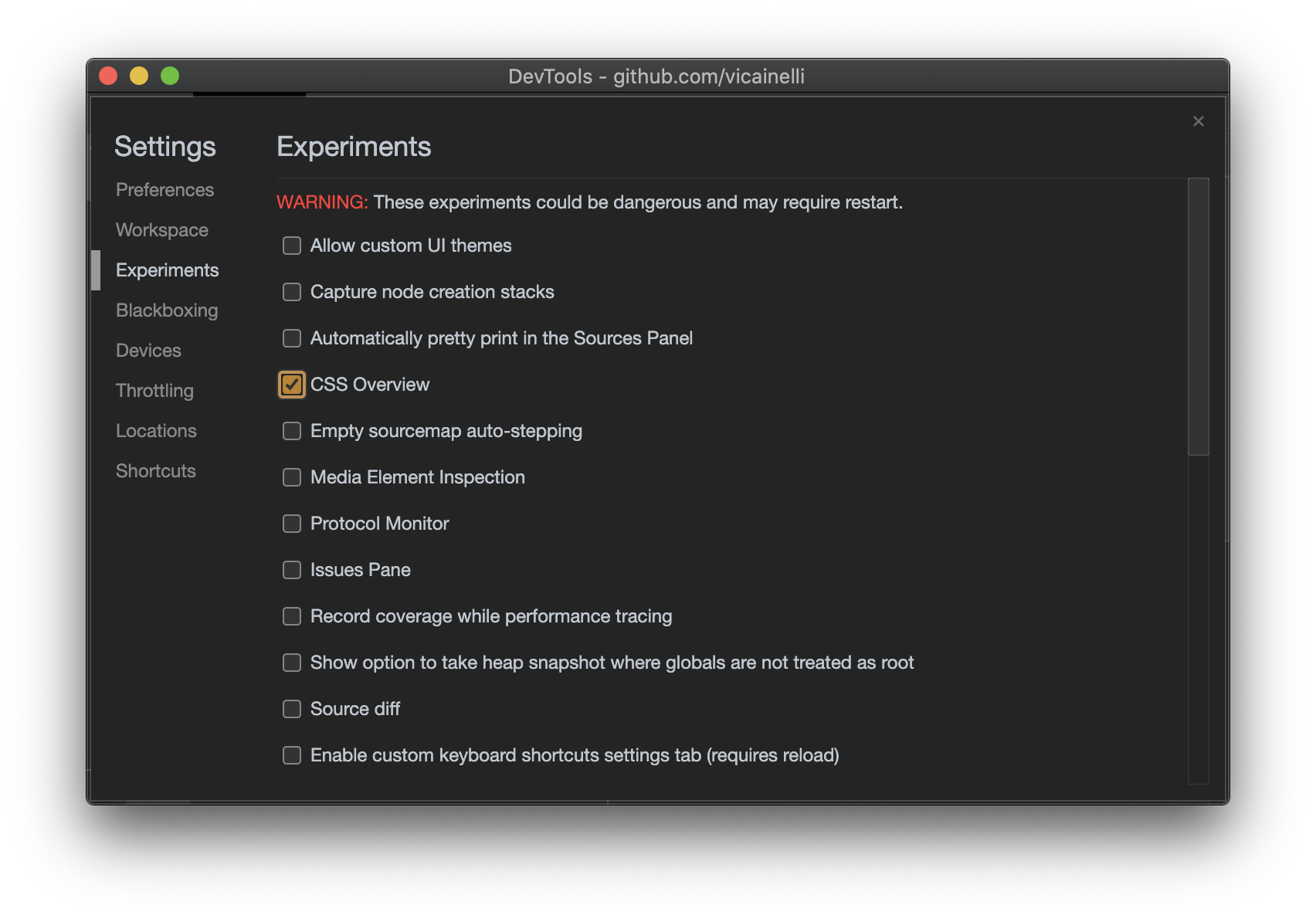
Task: Click the DevTools window title text
Action: coord(656,76)
